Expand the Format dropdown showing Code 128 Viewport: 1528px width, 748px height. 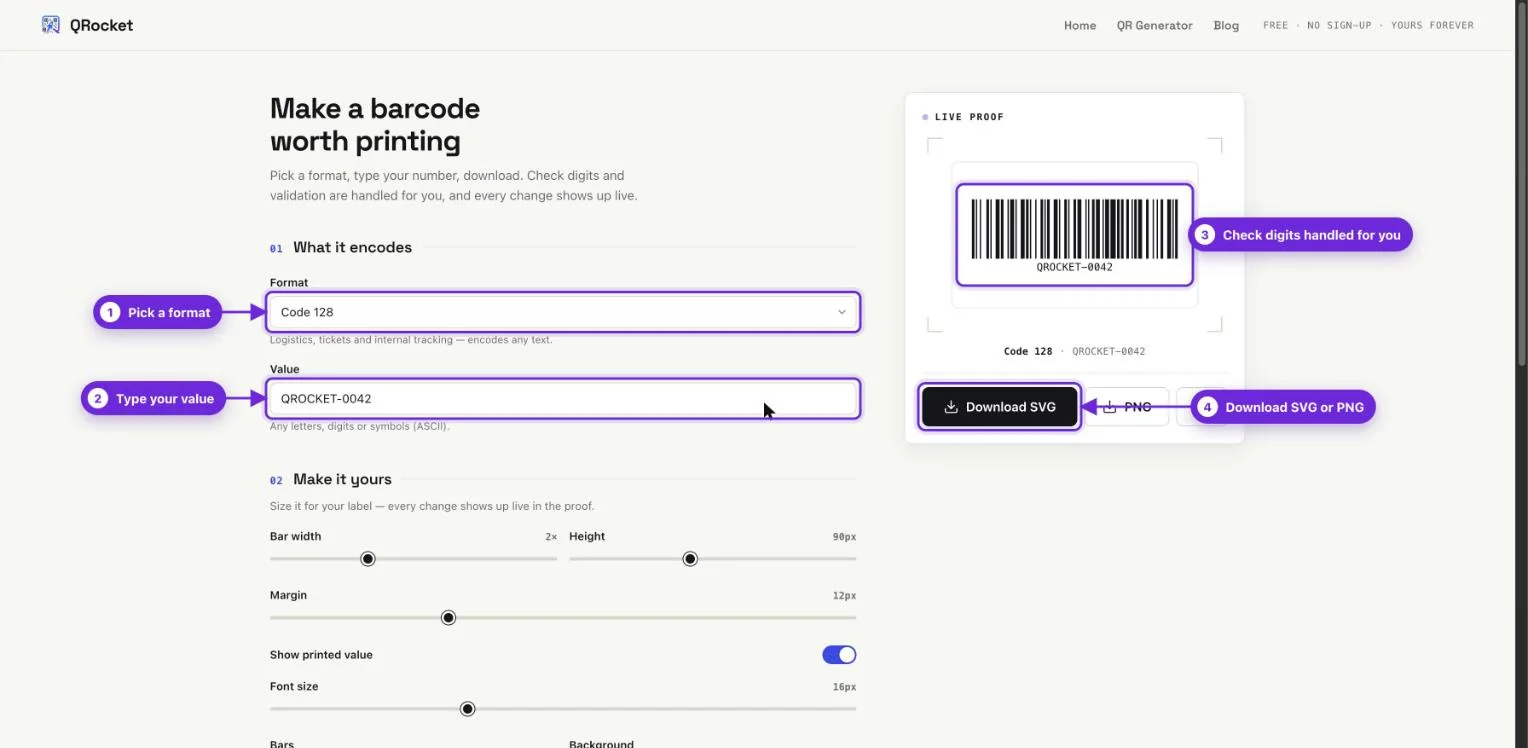(x=563, y=312)
